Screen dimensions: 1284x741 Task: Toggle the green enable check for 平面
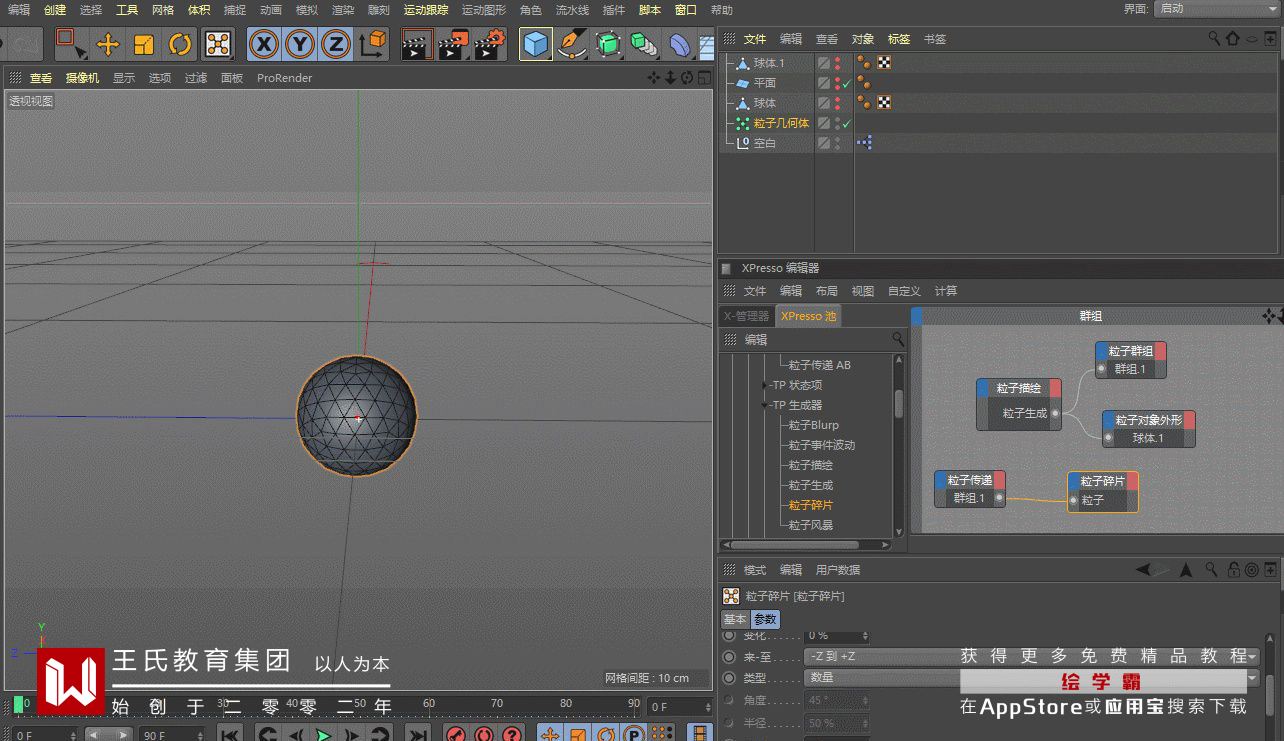click(847, 83)
